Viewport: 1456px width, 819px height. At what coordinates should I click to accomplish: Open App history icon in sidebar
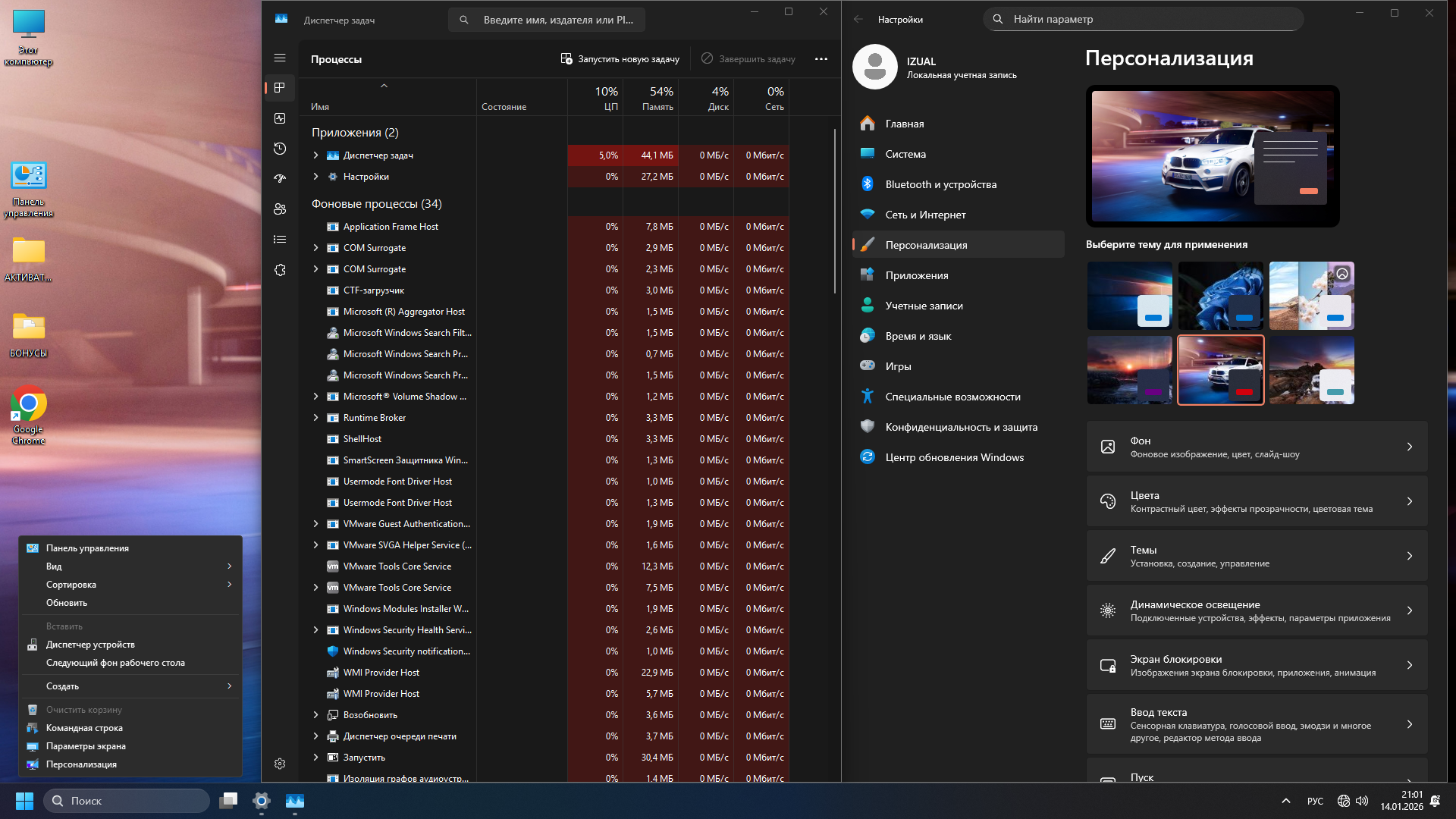point(280,149)
